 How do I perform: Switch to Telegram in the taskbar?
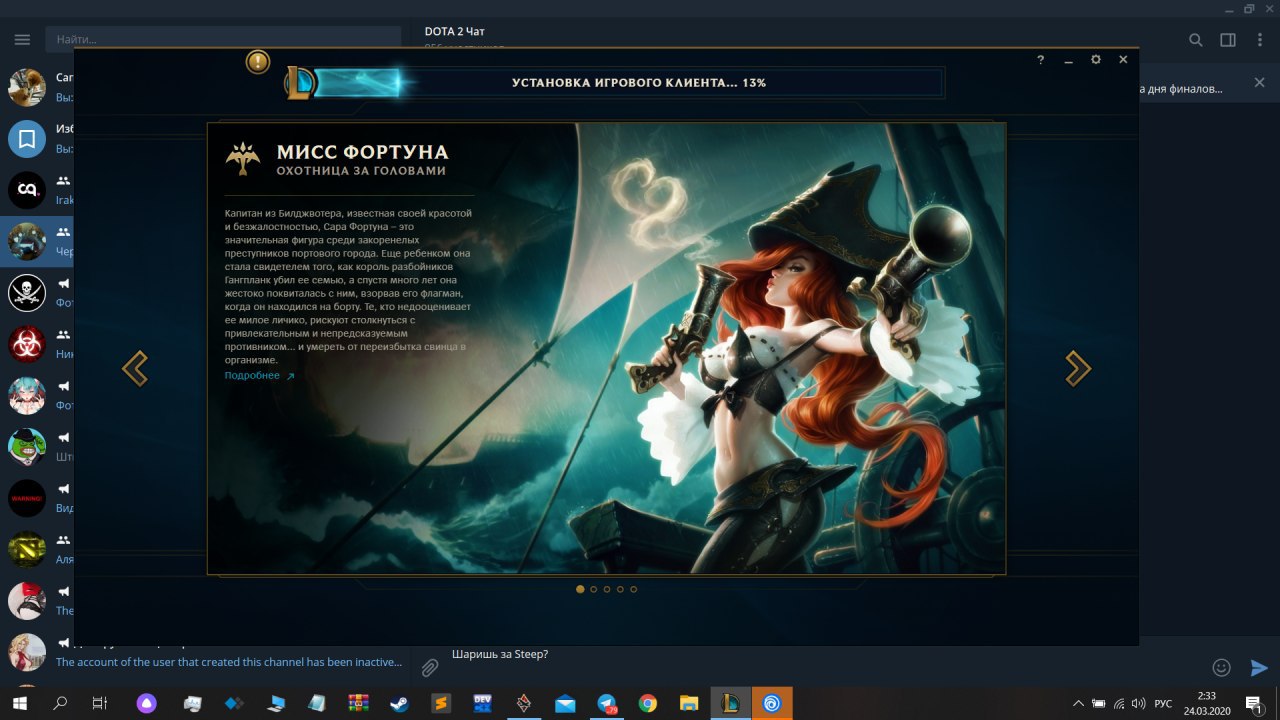(x=607, y=703)
